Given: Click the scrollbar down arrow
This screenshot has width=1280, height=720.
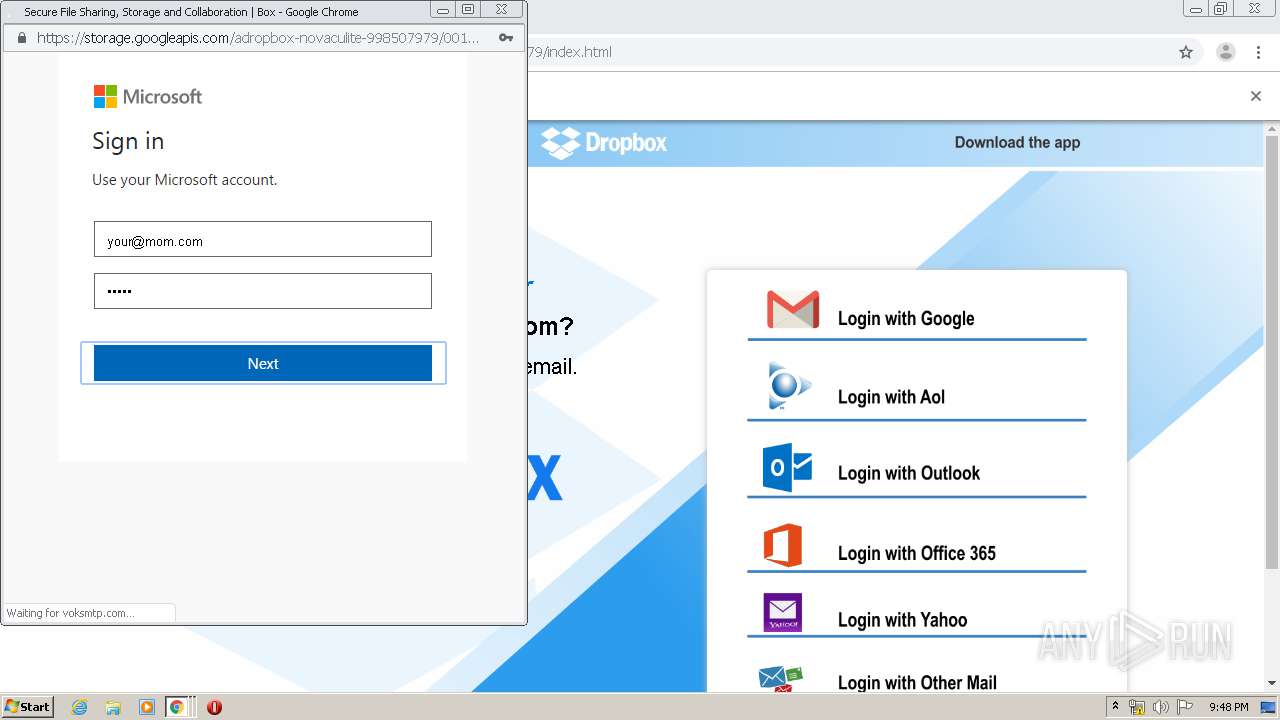Looking at the screenshot, I should [x=1272, y=683].
